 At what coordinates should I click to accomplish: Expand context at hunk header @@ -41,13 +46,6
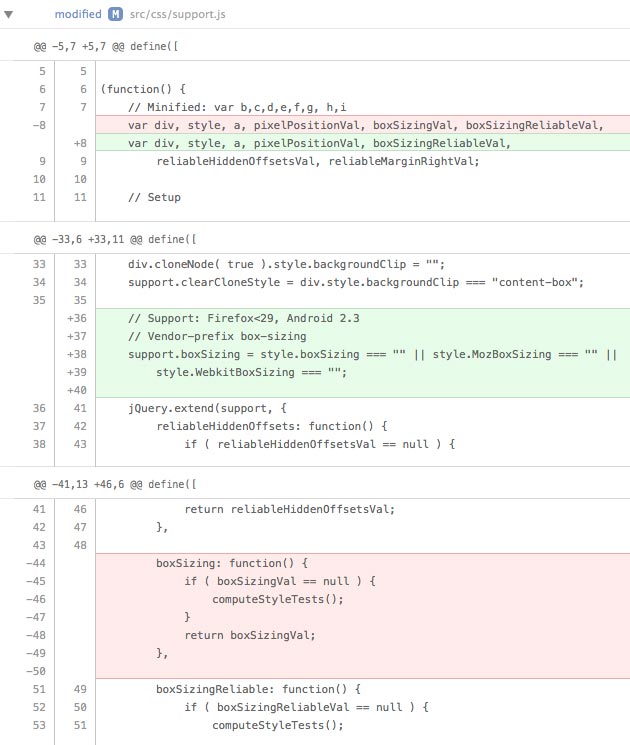pyautogui.click(x=114, y=484)
